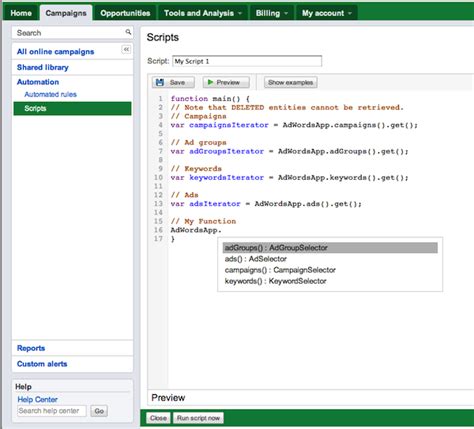
Task: Click the Preview panel heading
Action: point(168,398)
